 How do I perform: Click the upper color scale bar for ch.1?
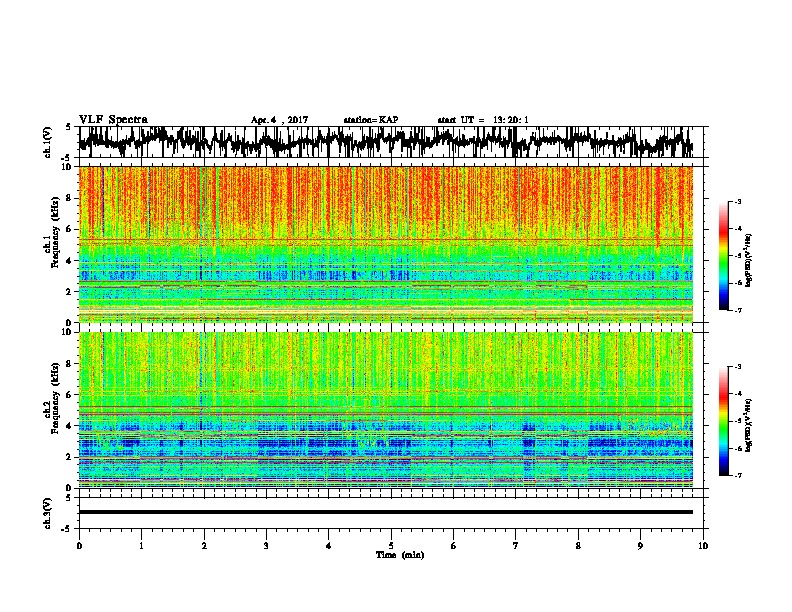point(724,256)
